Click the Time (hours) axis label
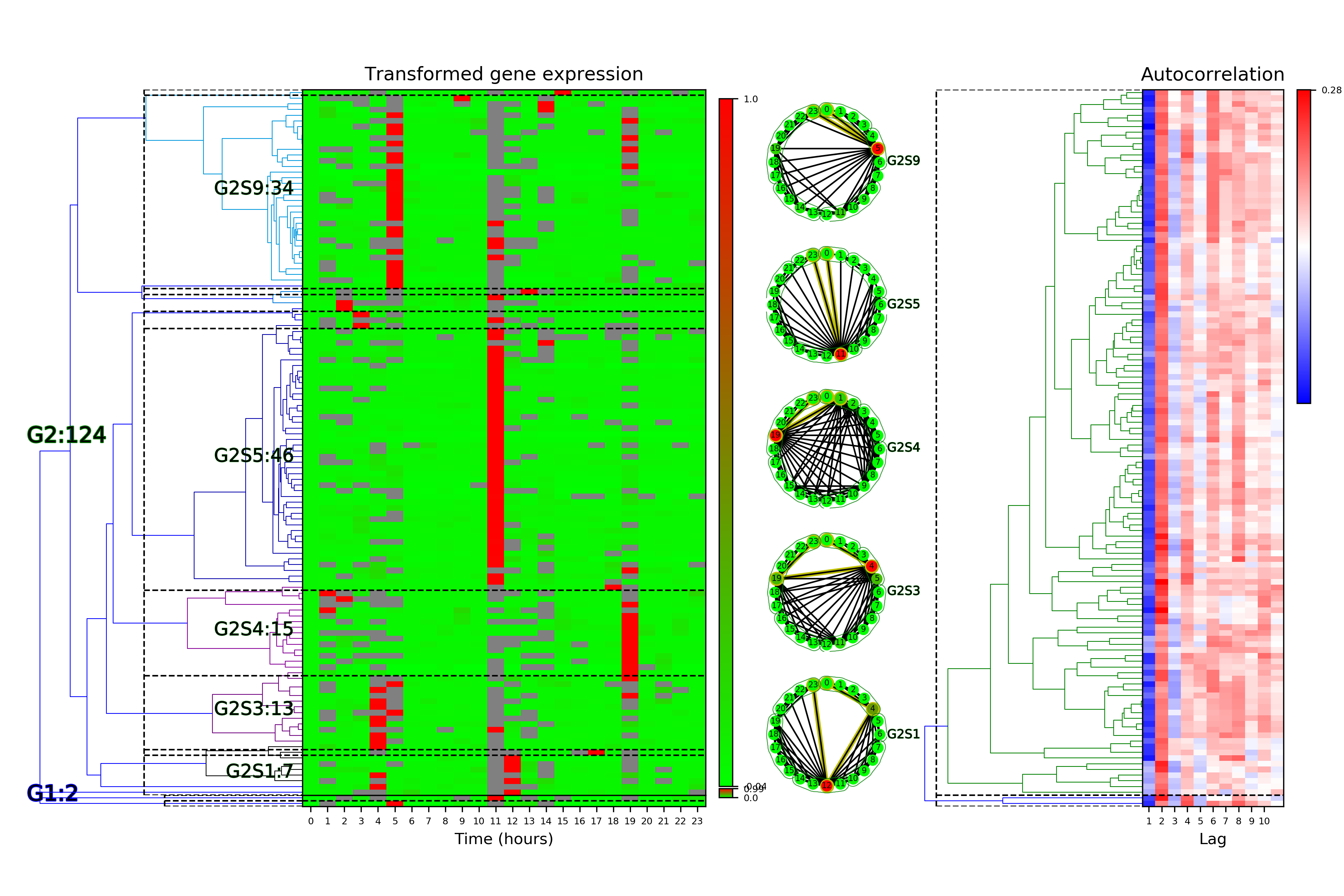The image size is (1344, 896). pyautogui.click(x=503, y=839)
